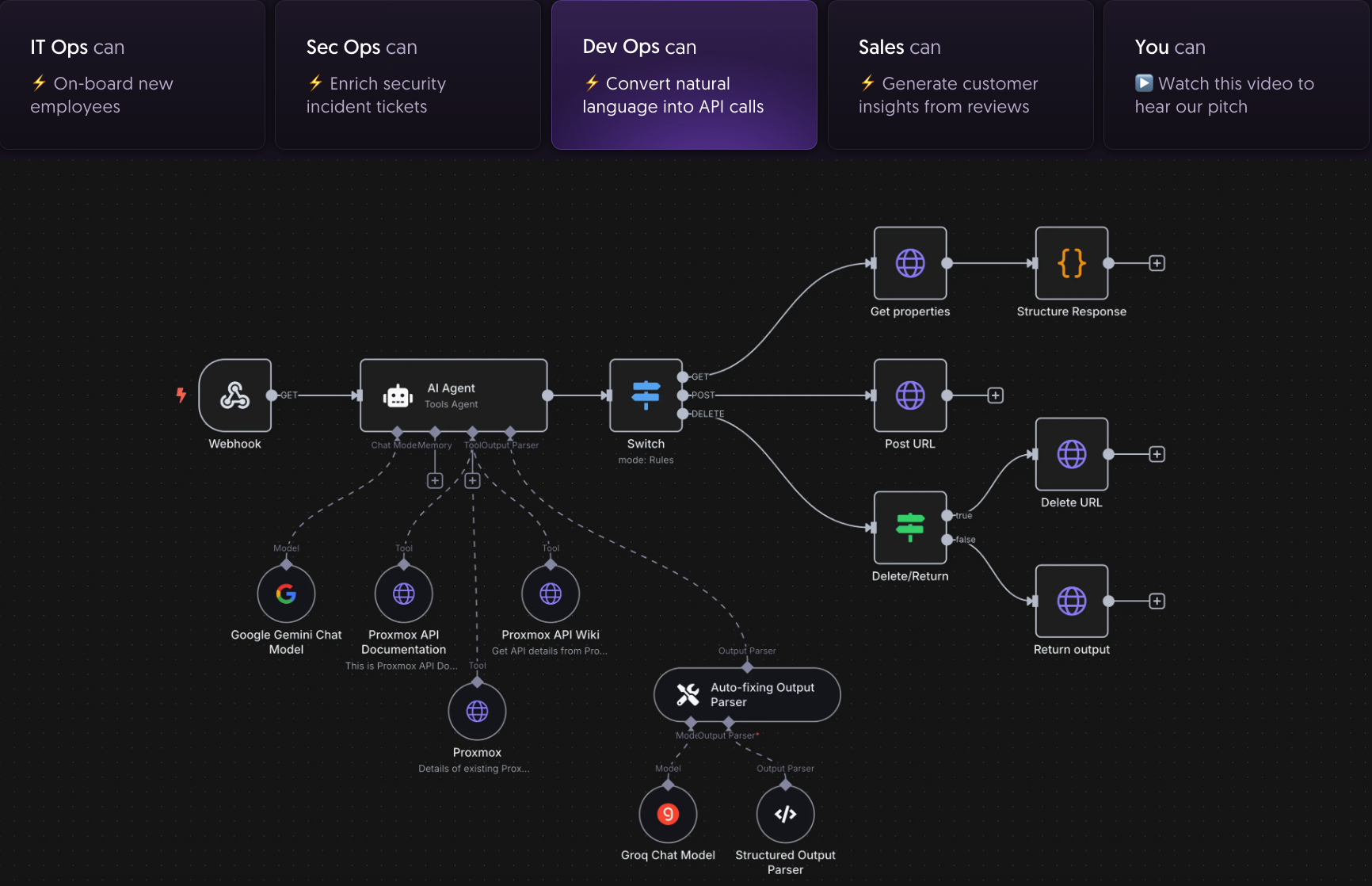
Task: Switch to the Sec Ops can tab
Action: 408,74
